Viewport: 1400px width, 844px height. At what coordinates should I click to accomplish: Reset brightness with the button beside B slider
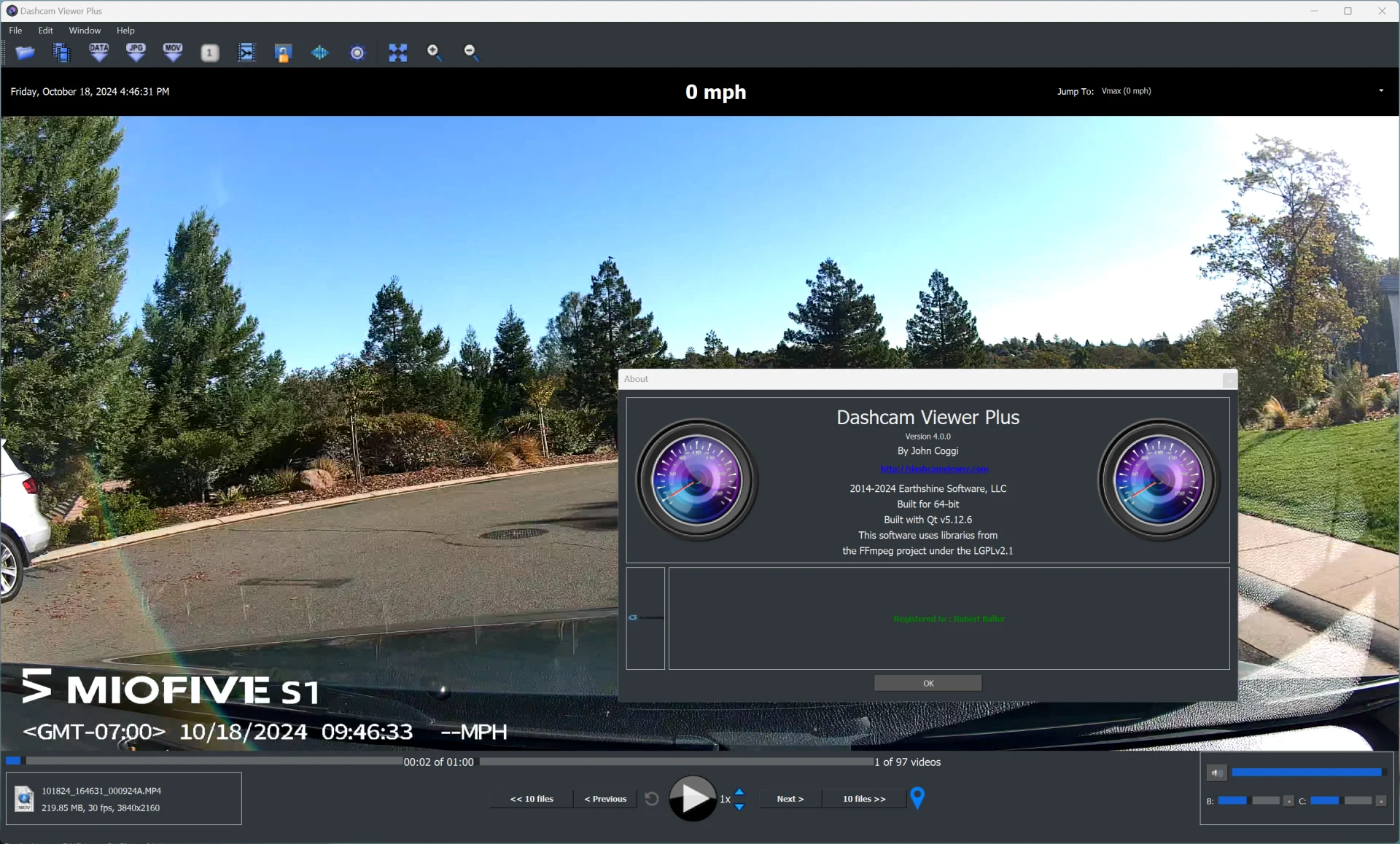tap(1288, 801)
